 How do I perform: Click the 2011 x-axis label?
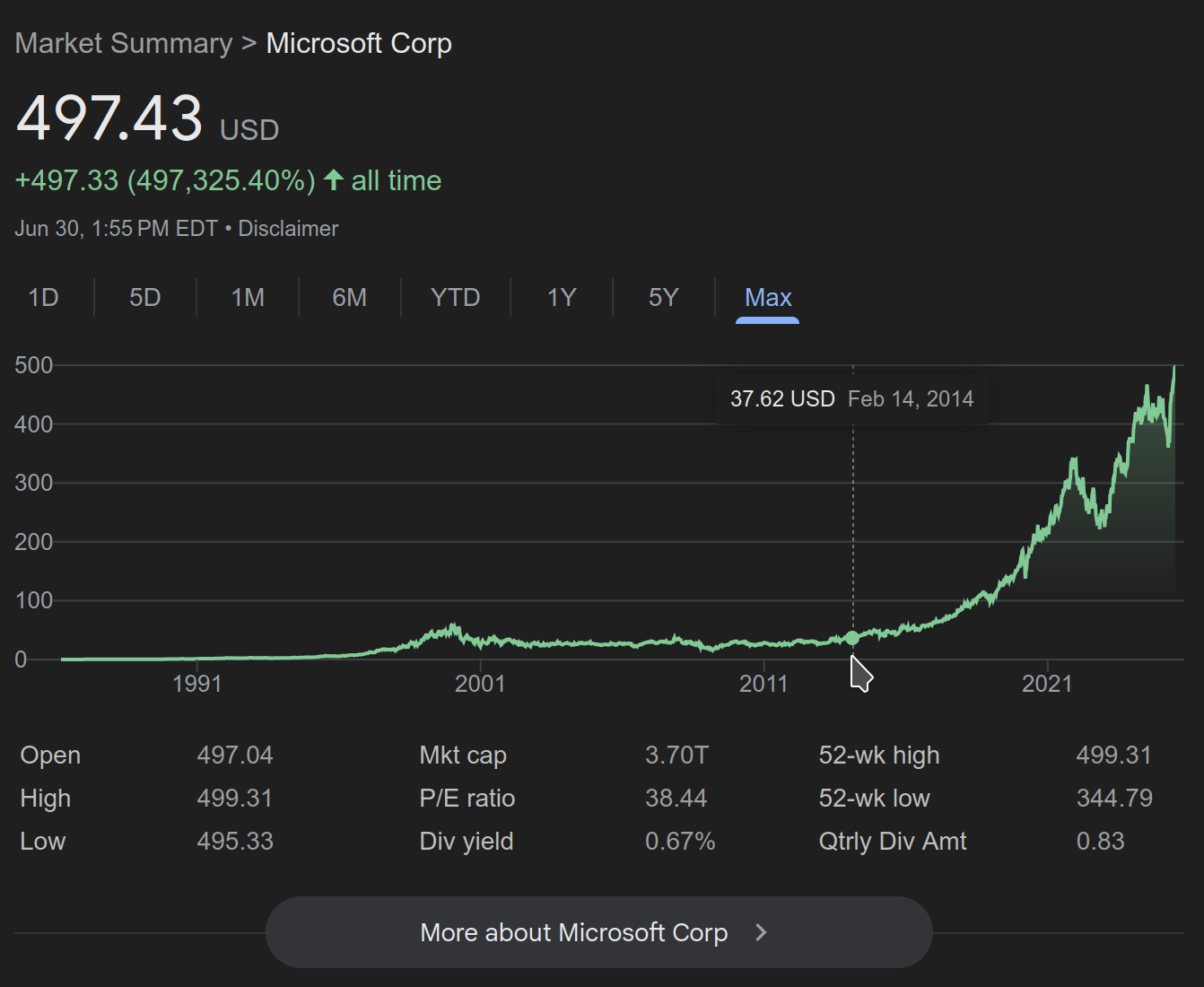pyautogui.click(x=763, y=684)
